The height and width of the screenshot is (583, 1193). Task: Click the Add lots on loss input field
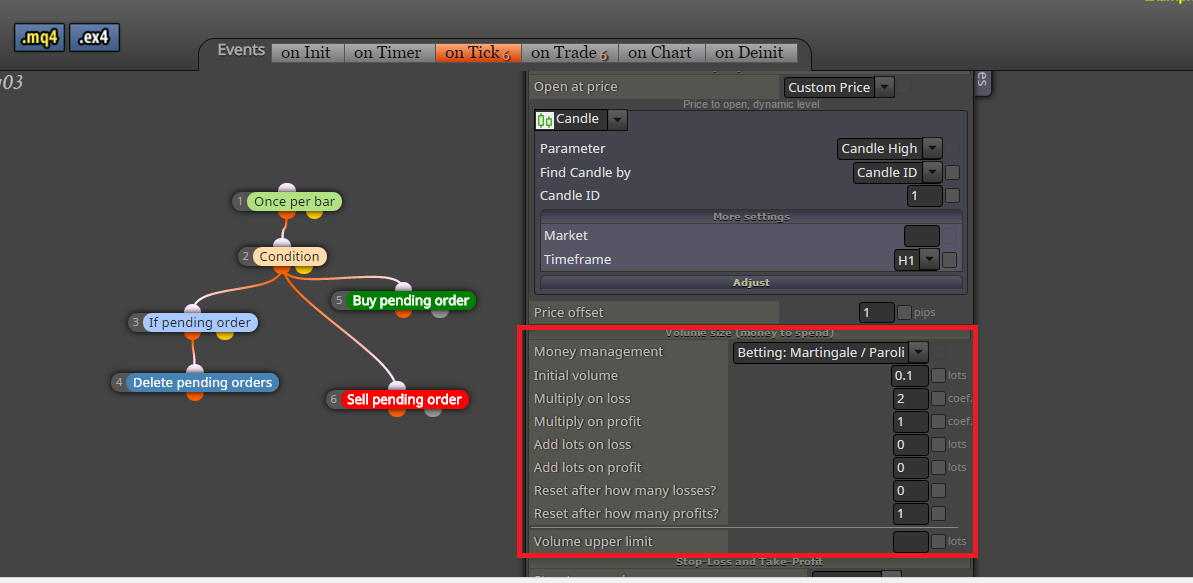pos(911,444)
